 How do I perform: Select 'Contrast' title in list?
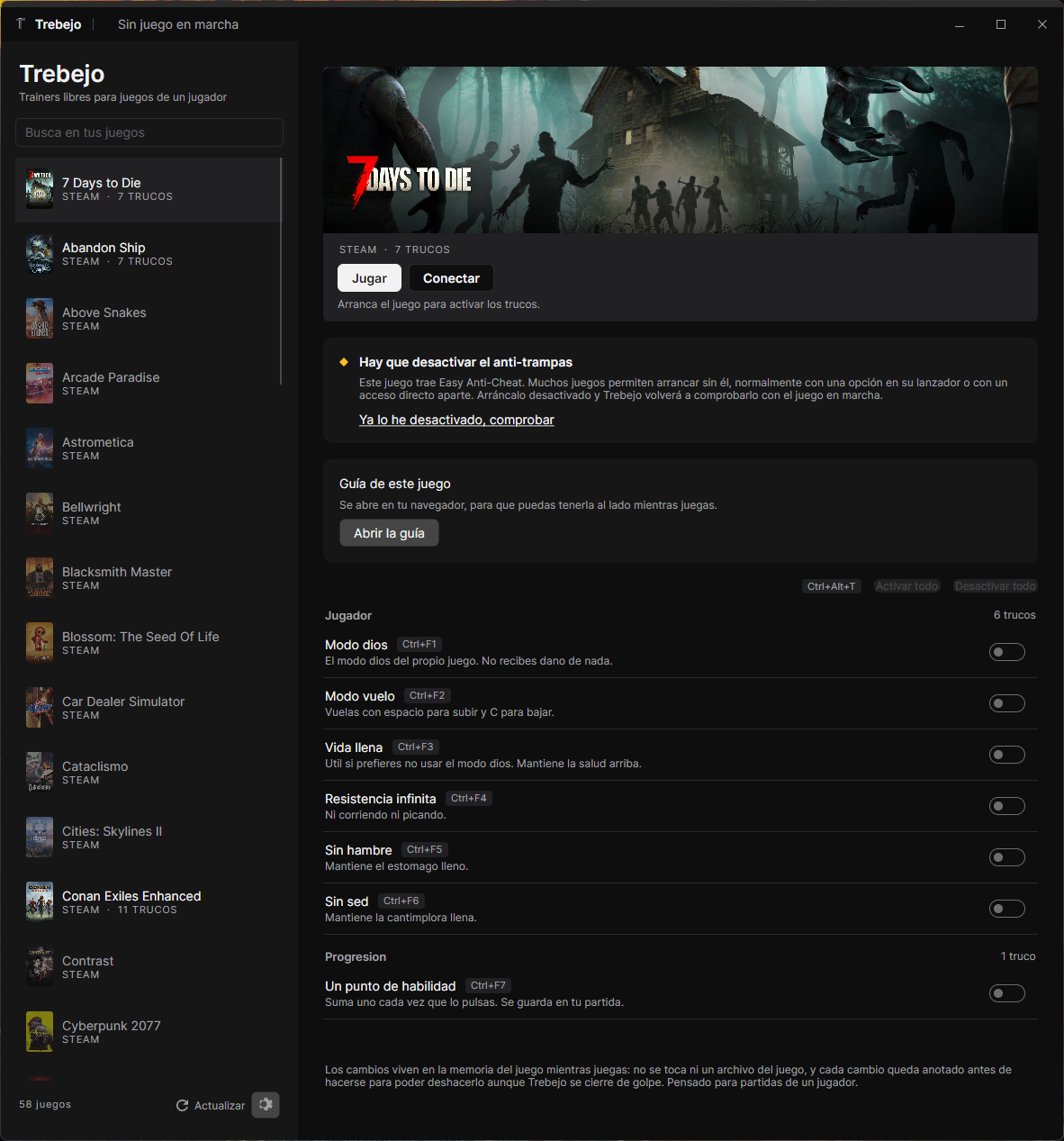(88, 961)
